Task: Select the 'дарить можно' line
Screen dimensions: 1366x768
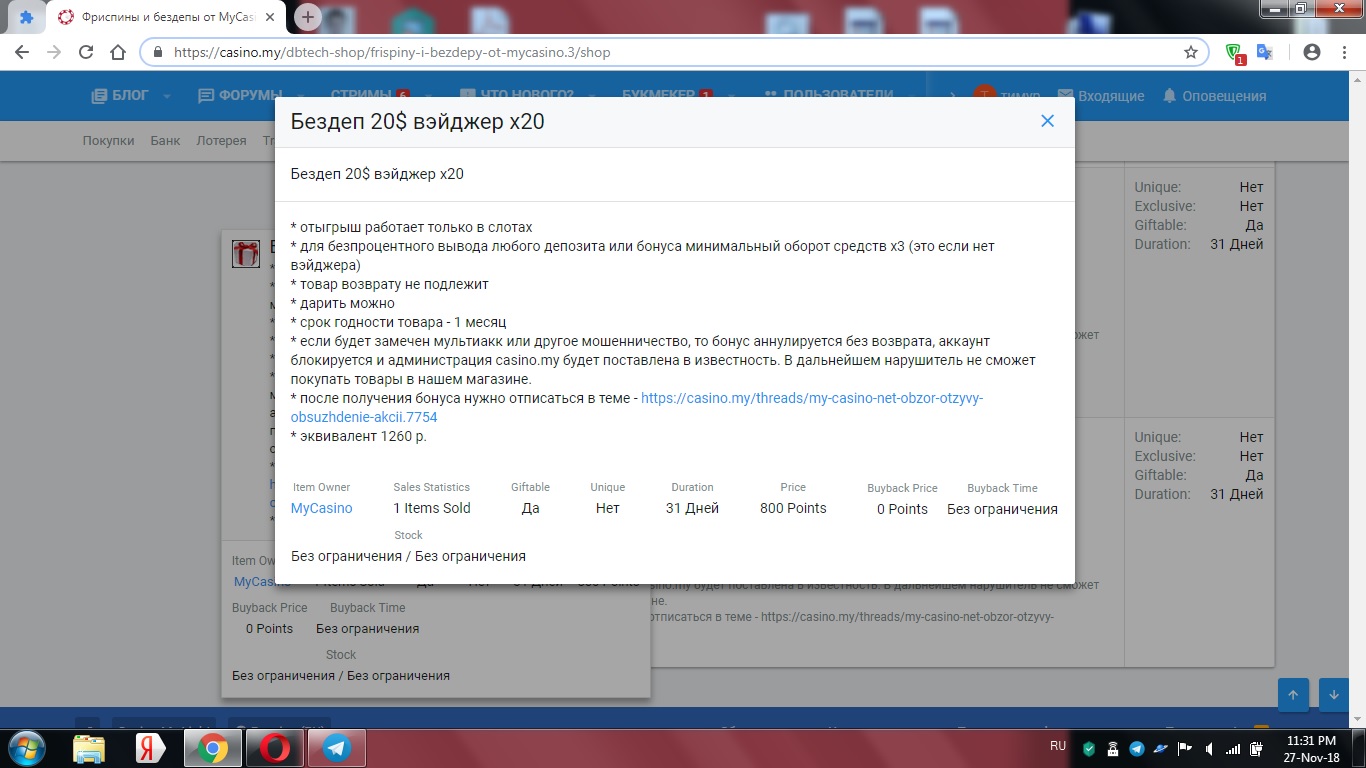Action: [343, 303]
